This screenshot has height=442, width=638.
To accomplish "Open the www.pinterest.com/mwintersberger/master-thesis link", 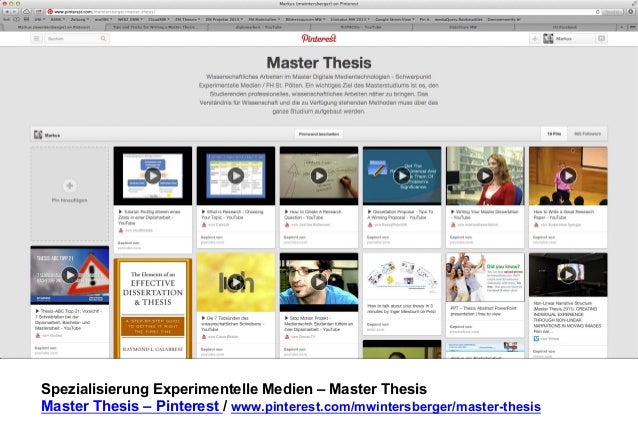I will (x=386, y=407).
